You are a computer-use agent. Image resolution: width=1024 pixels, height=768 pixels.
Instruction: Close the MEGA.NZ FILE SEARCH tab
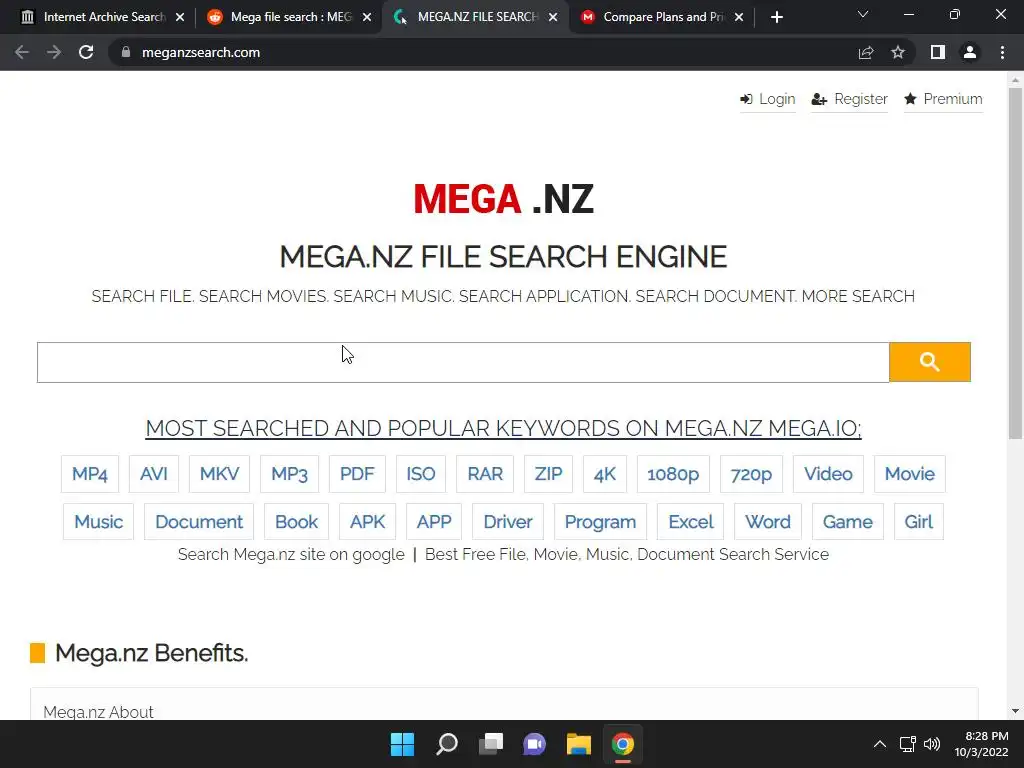553,17
